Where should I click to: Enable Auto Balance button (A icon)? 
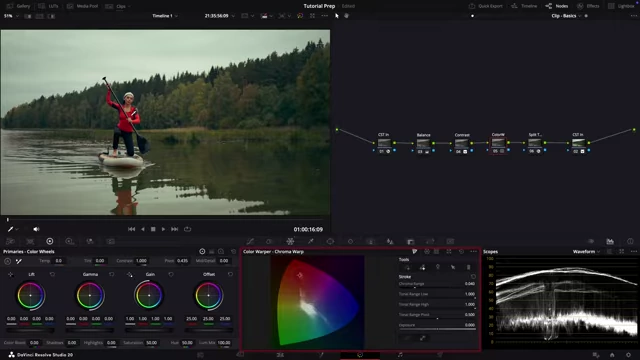click(x=8, y=261)
